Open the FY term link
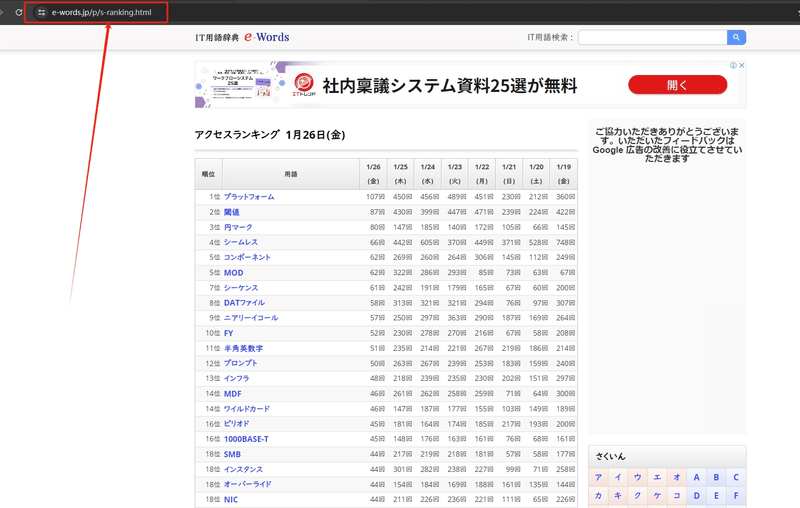 (229, 334)
